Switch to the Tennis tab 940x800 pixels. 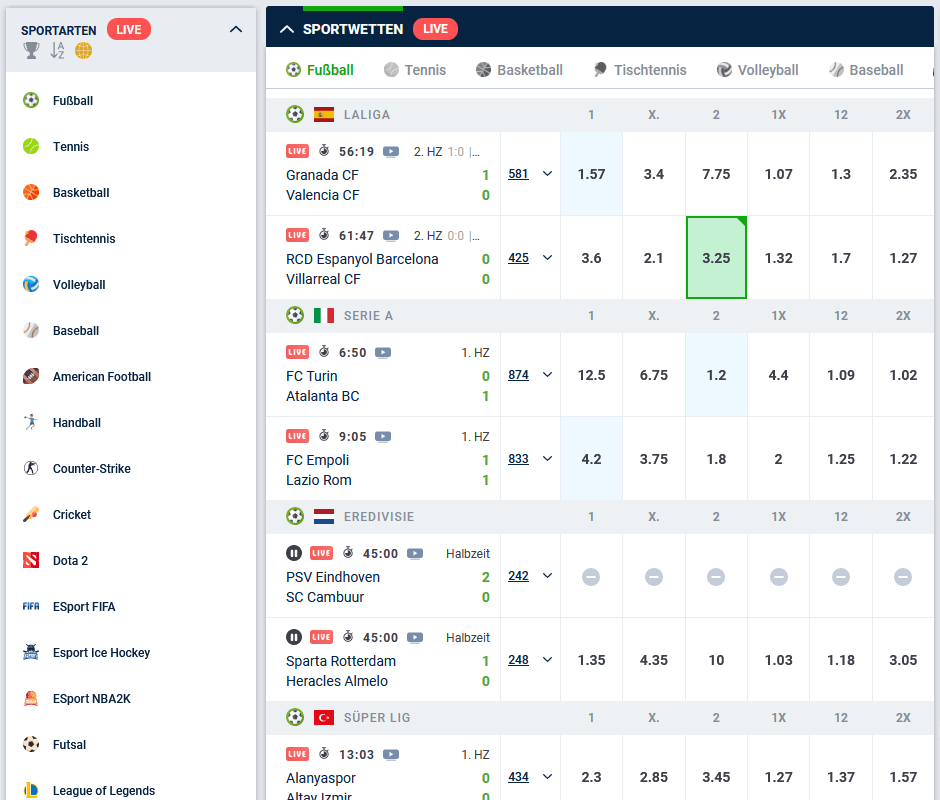tap(415, 70)
